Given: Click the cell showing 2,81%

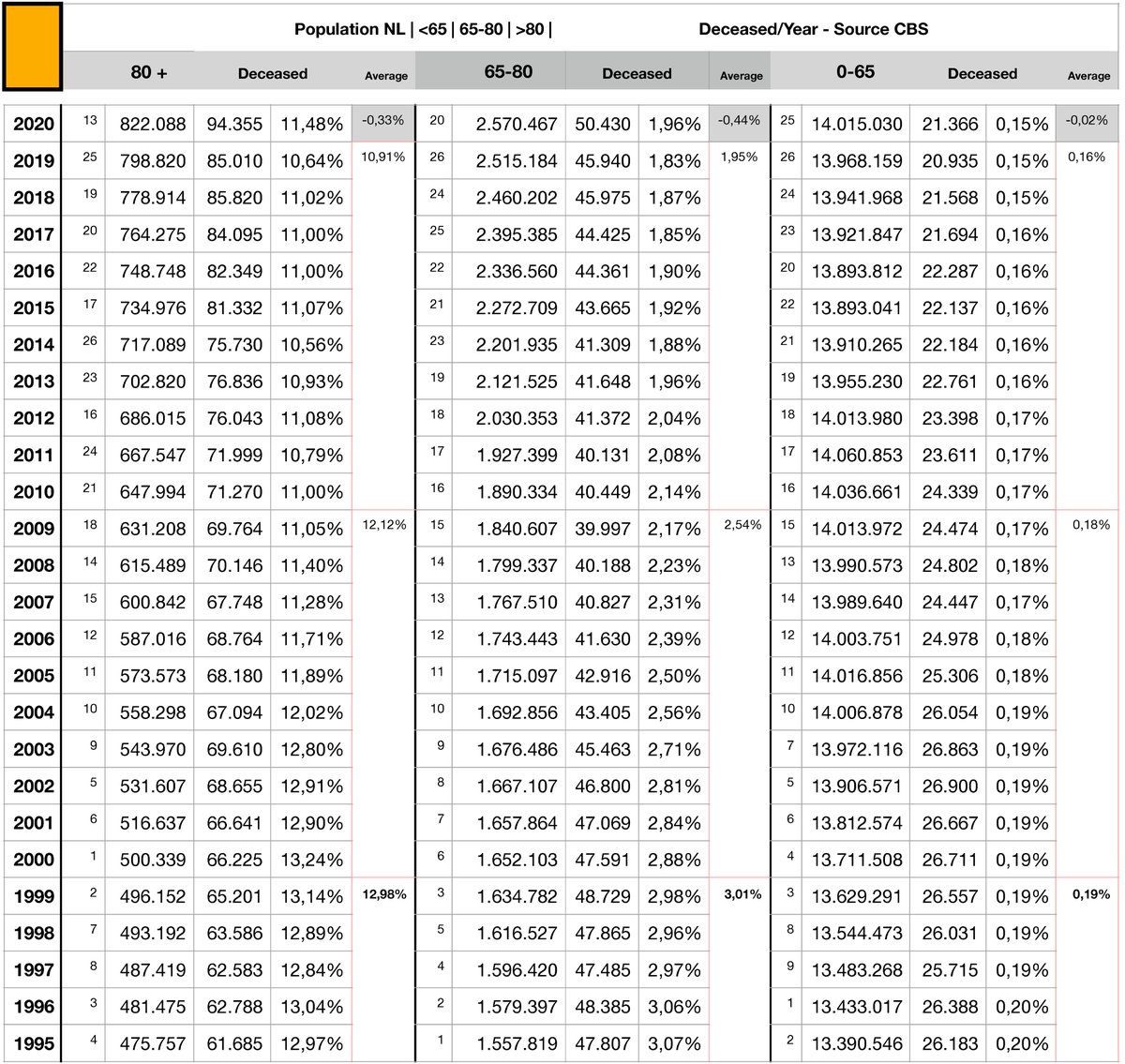Looking at the screenshot, I should point(674,786).
